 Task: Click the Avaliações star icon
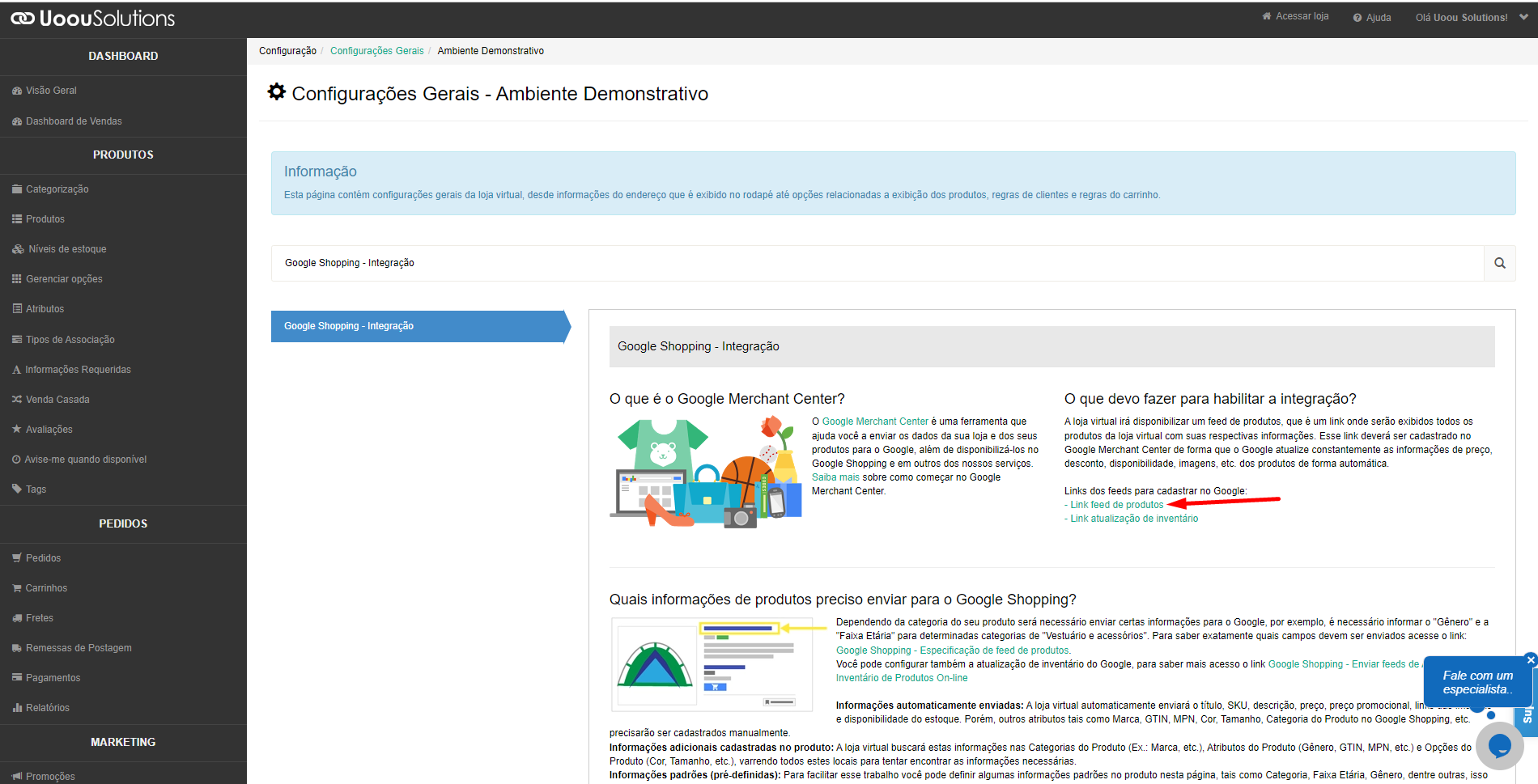17,429
